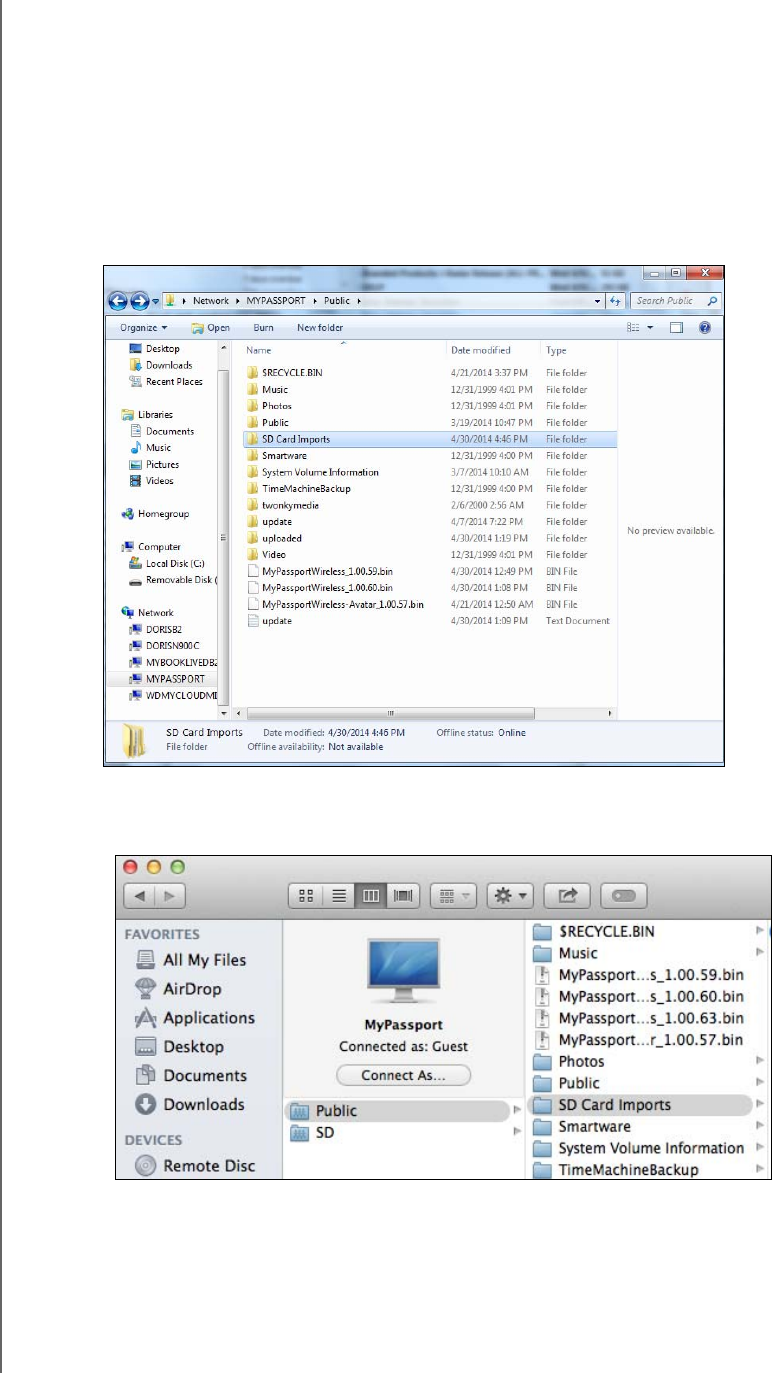Click New folder in Explorer toolbar
The height and width of the screenshot is (1373, 772).
(x=320, y=327)
